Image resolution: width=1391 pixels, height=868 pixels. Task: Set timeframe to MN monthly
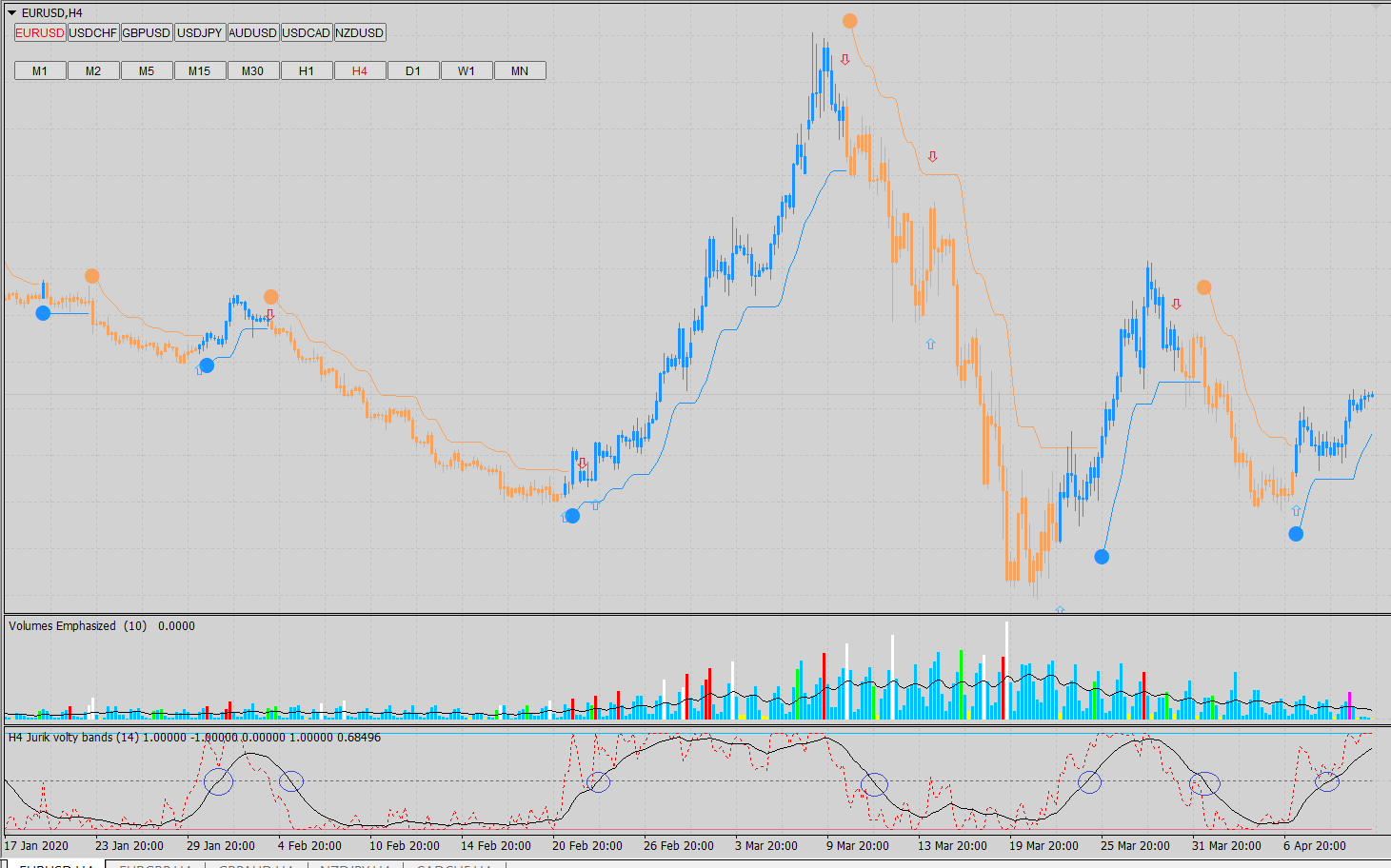(520, 70)
